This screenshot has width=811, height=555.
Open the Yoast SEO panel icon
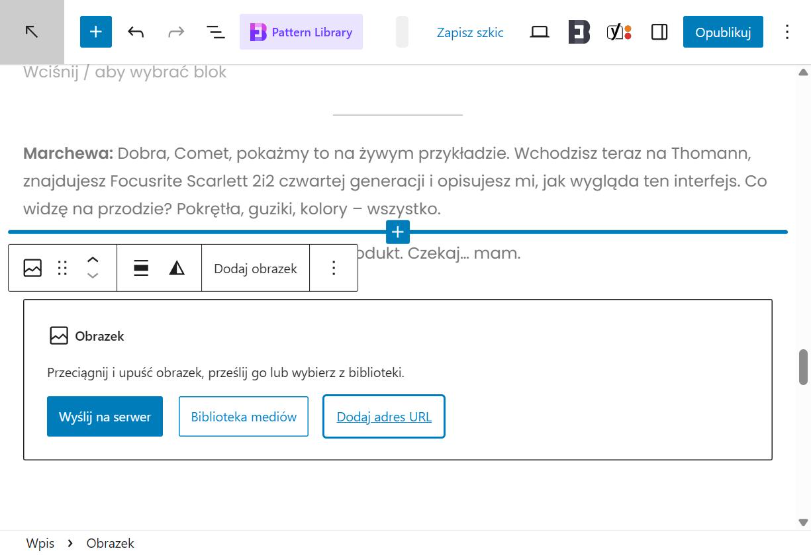pyautogui.click(x=619, y=32)
